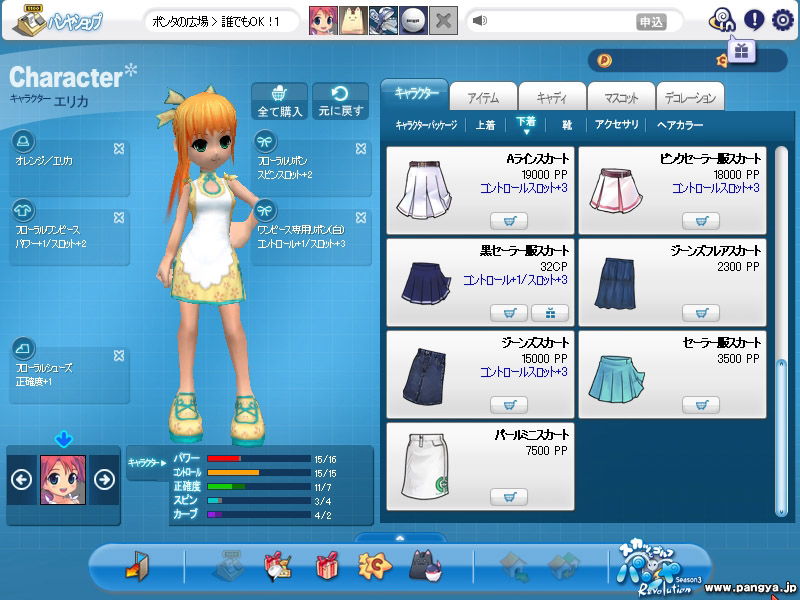Image resolution: width=800 pixels, height=600 pixels.
Task: Switch to the キャラクター tab
Action: [x=415, y=94]
